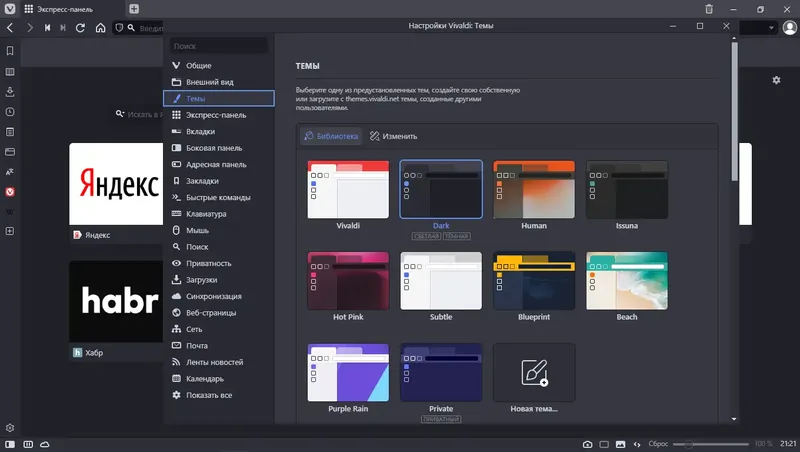Viewport: 800px width, 452px height.
Task: Switch to the Изменить tab
Action: [393, 136]
